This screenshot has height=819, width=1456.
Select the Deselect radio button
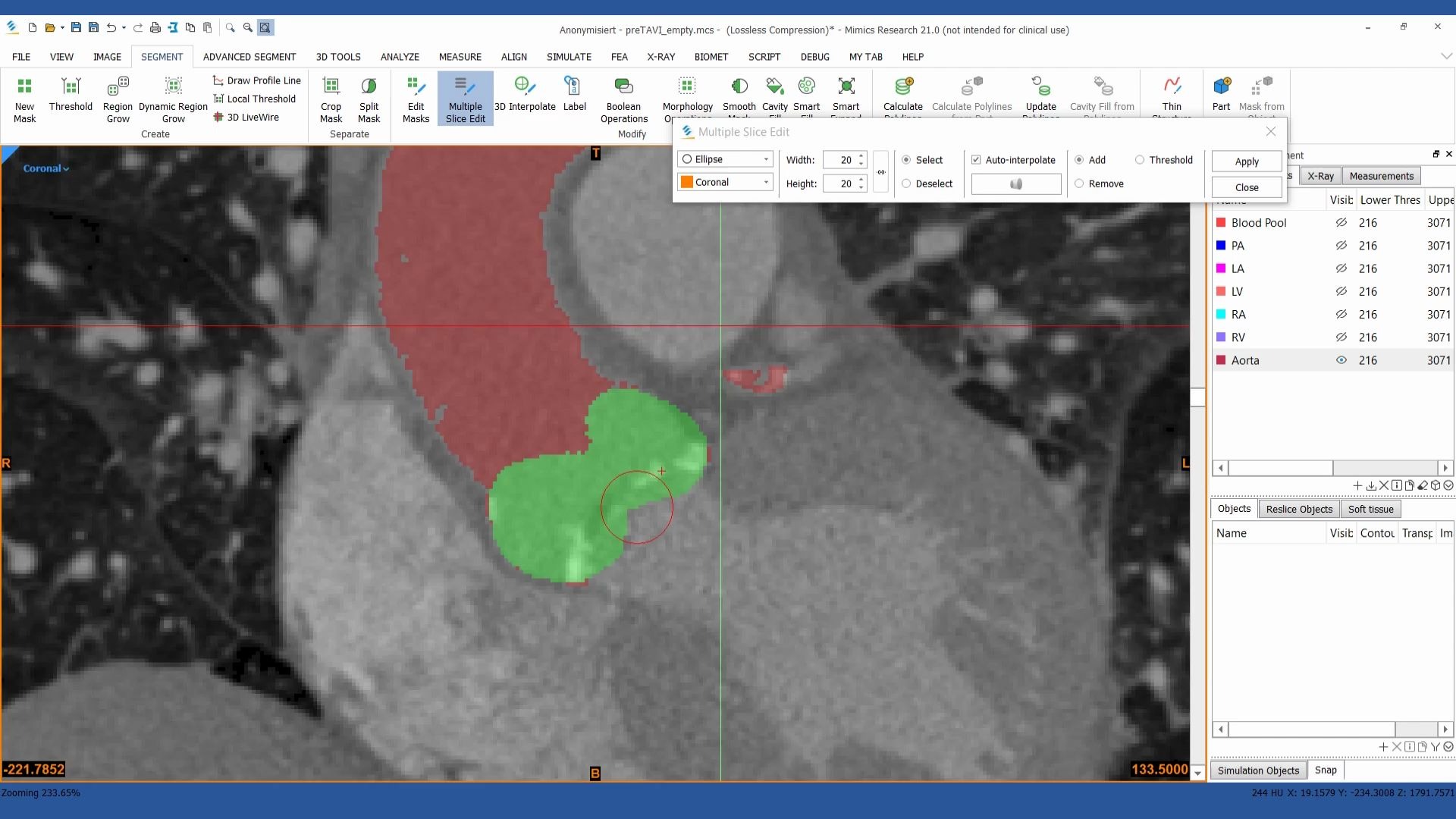click(906, 184)
